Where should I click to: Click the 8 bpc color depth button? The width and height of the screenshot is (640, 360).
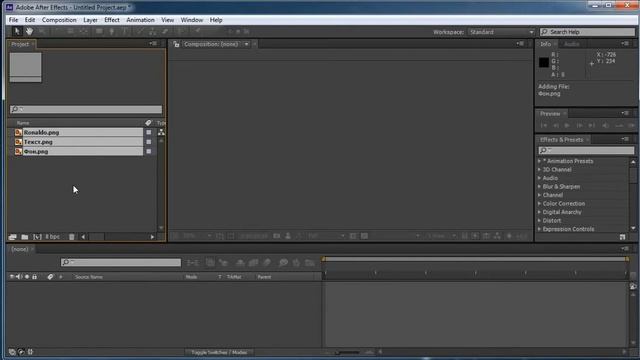click(52, 237)
